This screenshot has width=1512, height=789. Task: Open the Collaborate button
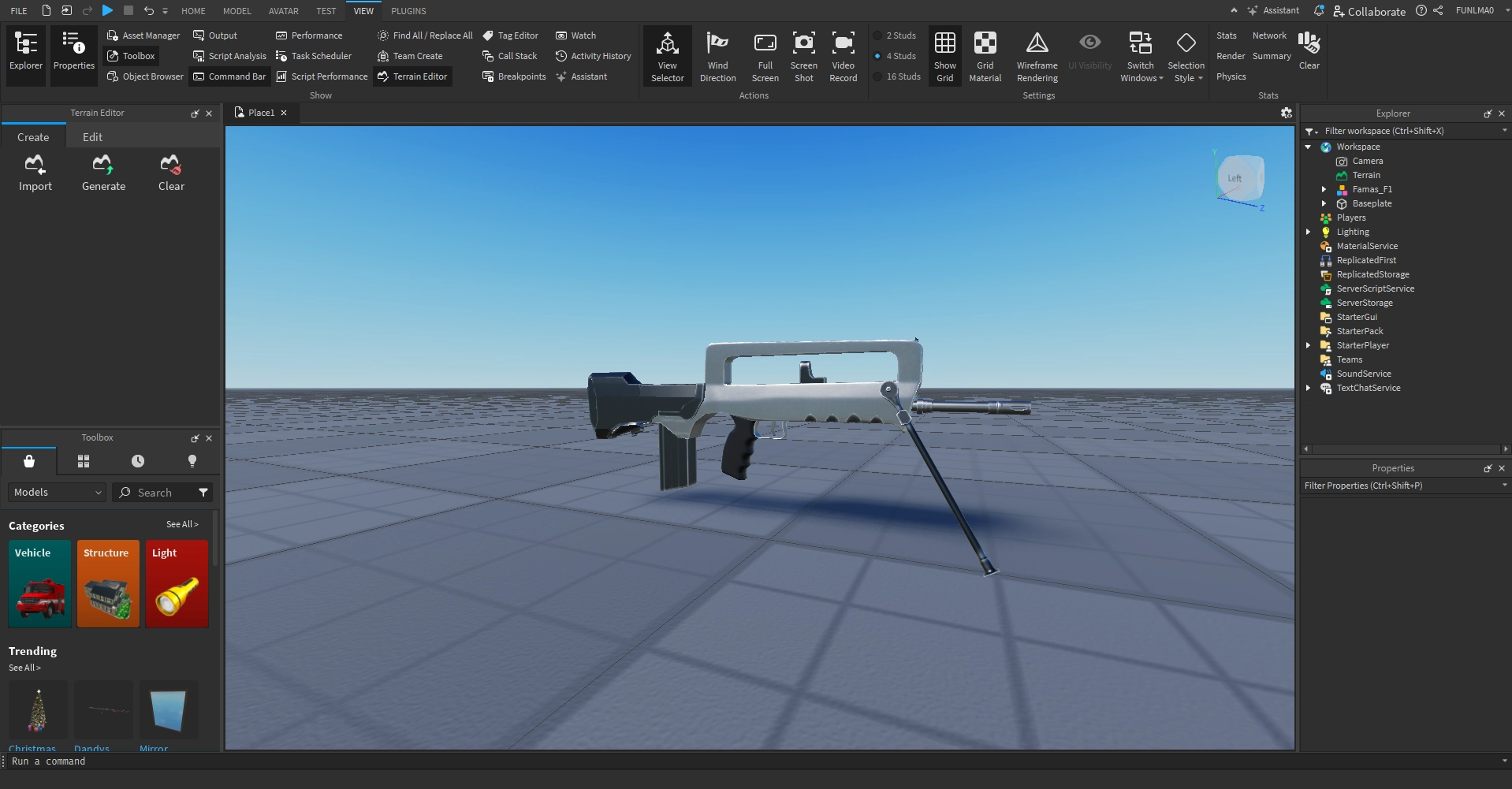pos(1369,11)
